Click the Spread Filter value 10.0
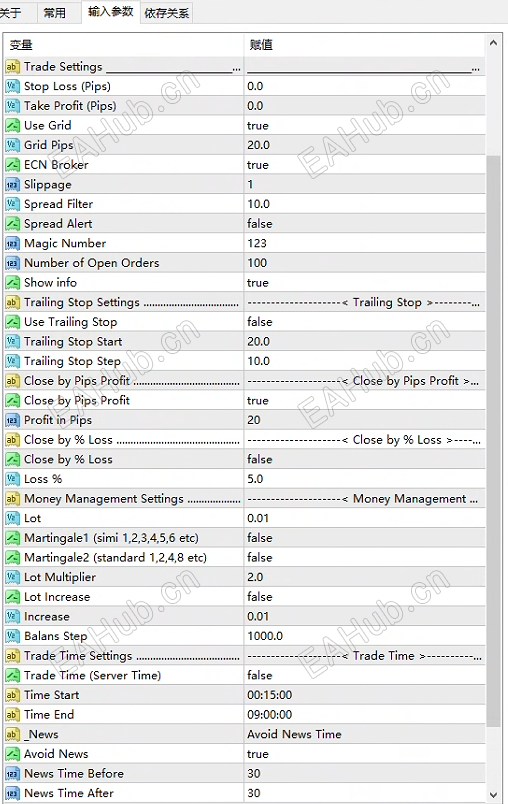 tap(258, 204)
